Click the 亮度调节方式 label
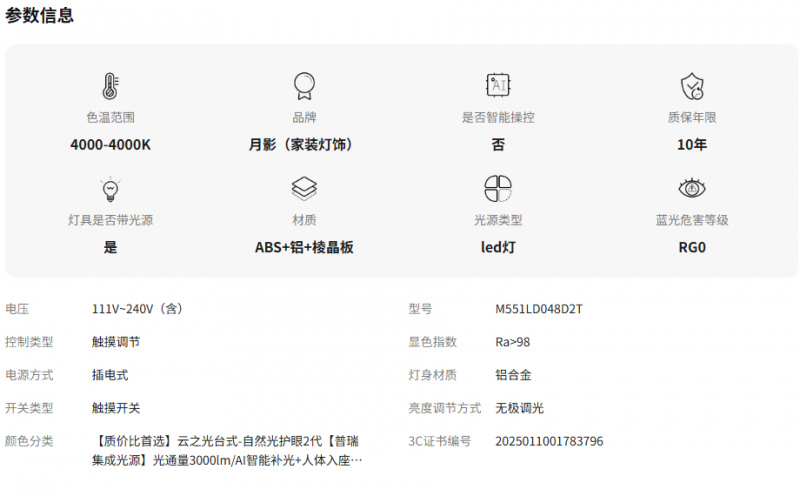This screenshot has height=496, width=800. point(444,408)
